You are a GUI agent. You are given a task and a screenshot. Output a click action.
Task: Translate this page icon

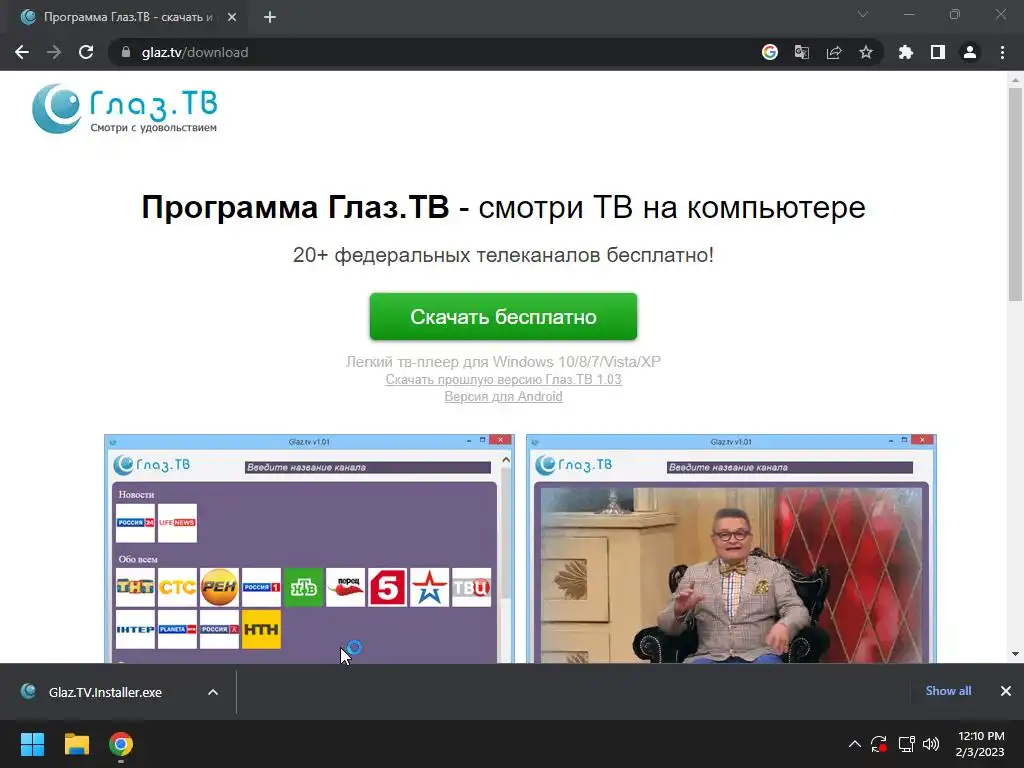802,52
